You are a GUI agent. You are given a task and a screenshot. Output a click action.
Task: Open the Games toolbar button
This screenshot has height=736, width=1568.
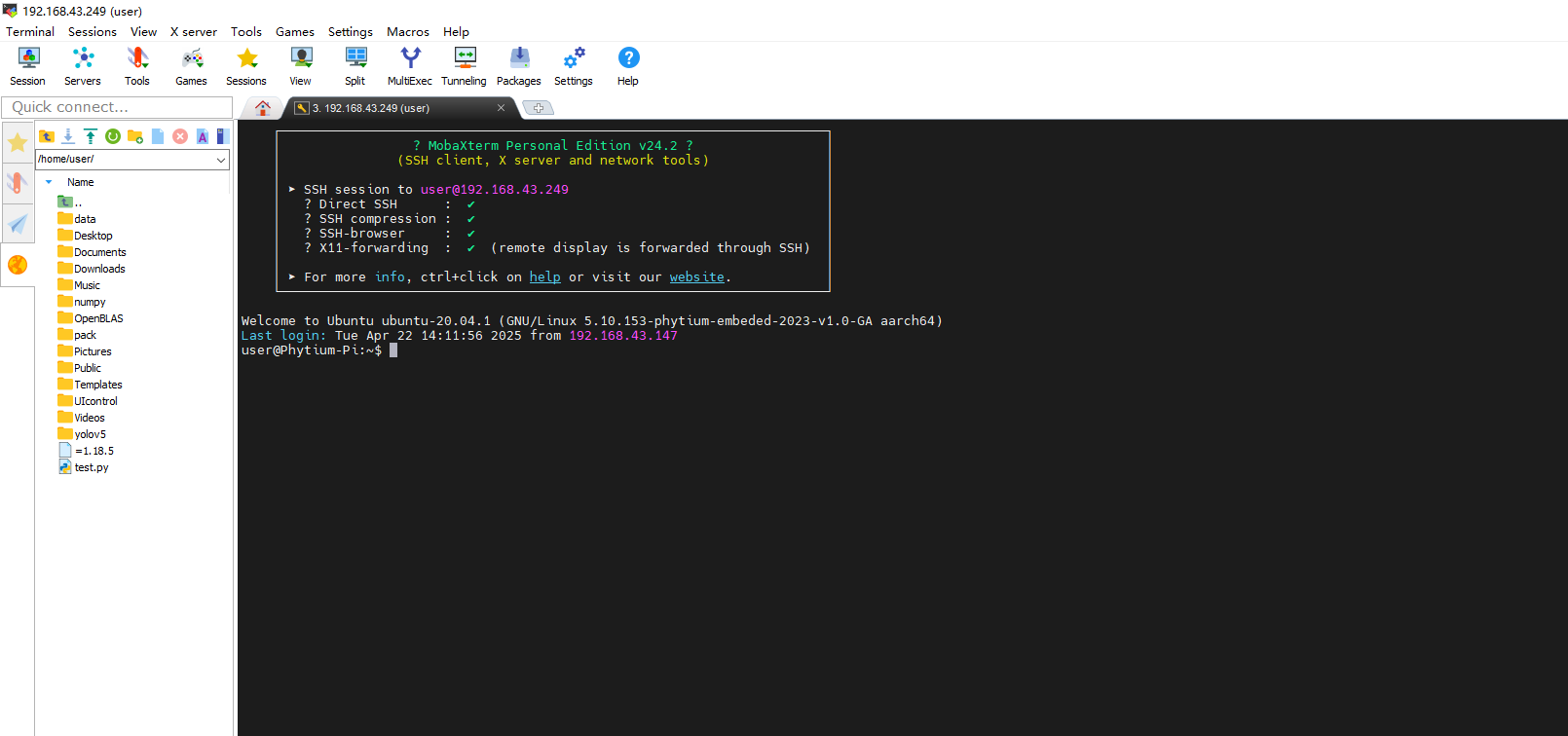[x=191, y=67]
